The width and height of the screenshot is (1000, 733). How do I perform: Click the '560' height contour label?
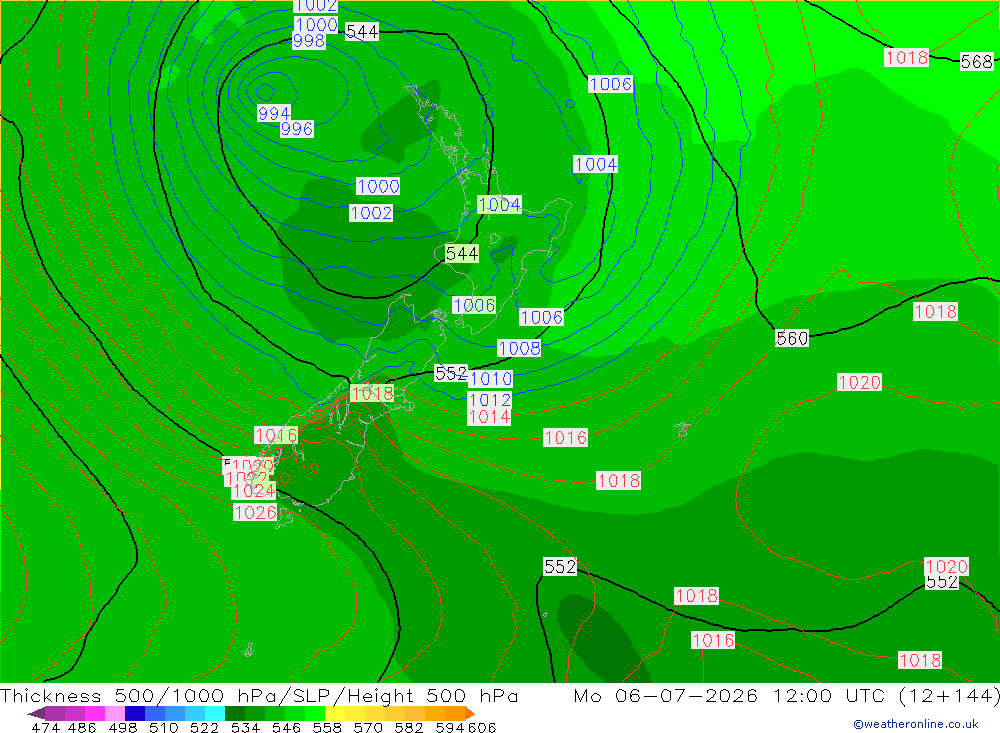click(x=792, y=338)
